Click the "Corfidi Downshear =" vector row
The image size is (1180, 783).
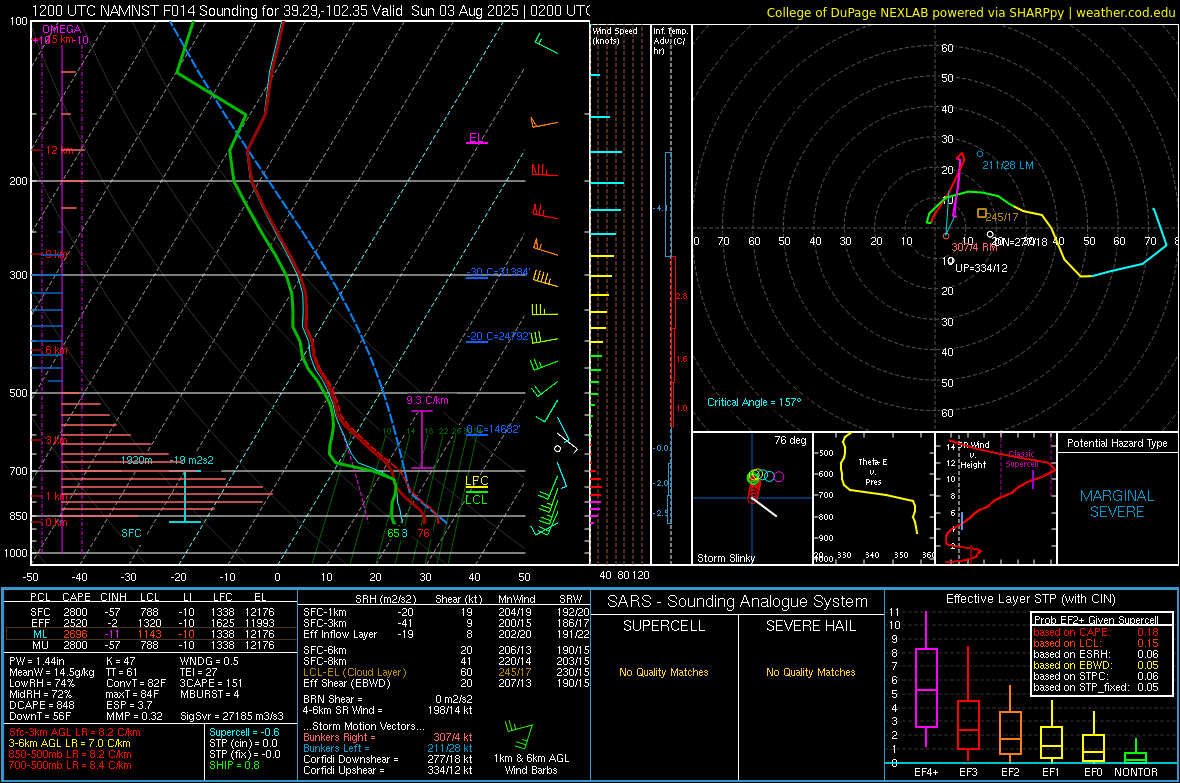pyautogui.click(x=388, y=760)
